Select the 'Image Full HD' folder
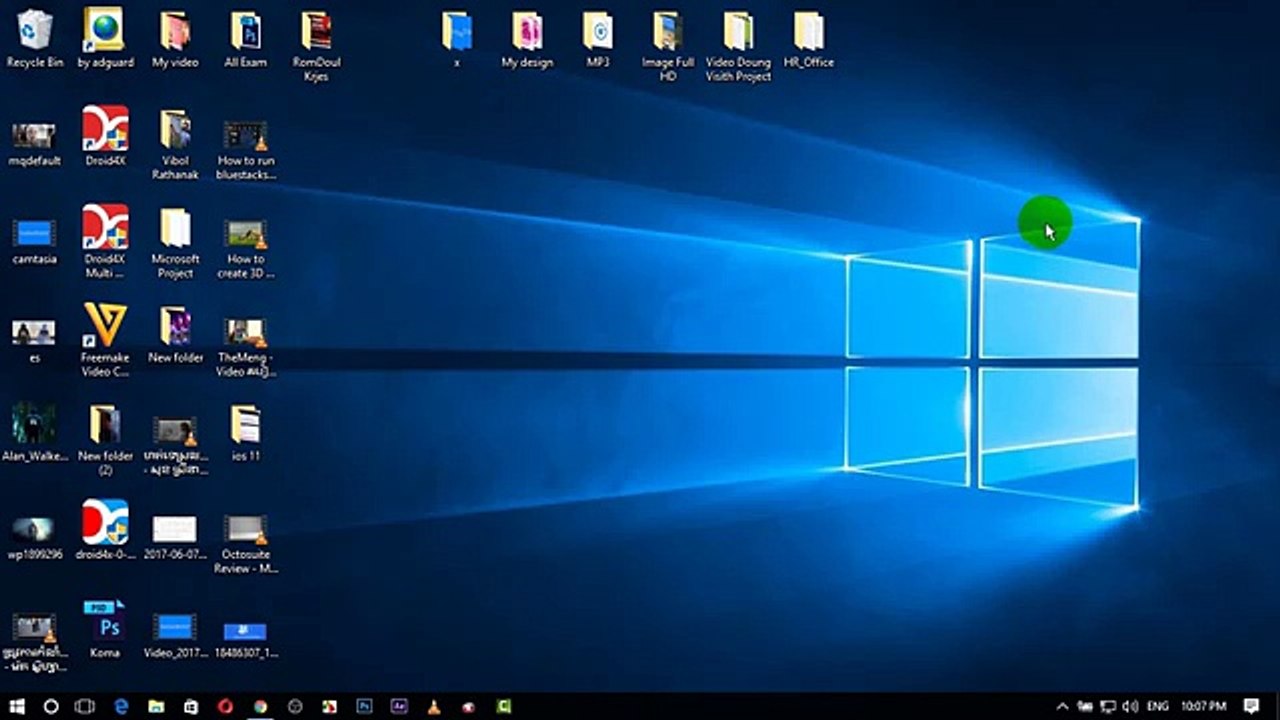Screen dimensions: 1280x720 tap(668, 46)
